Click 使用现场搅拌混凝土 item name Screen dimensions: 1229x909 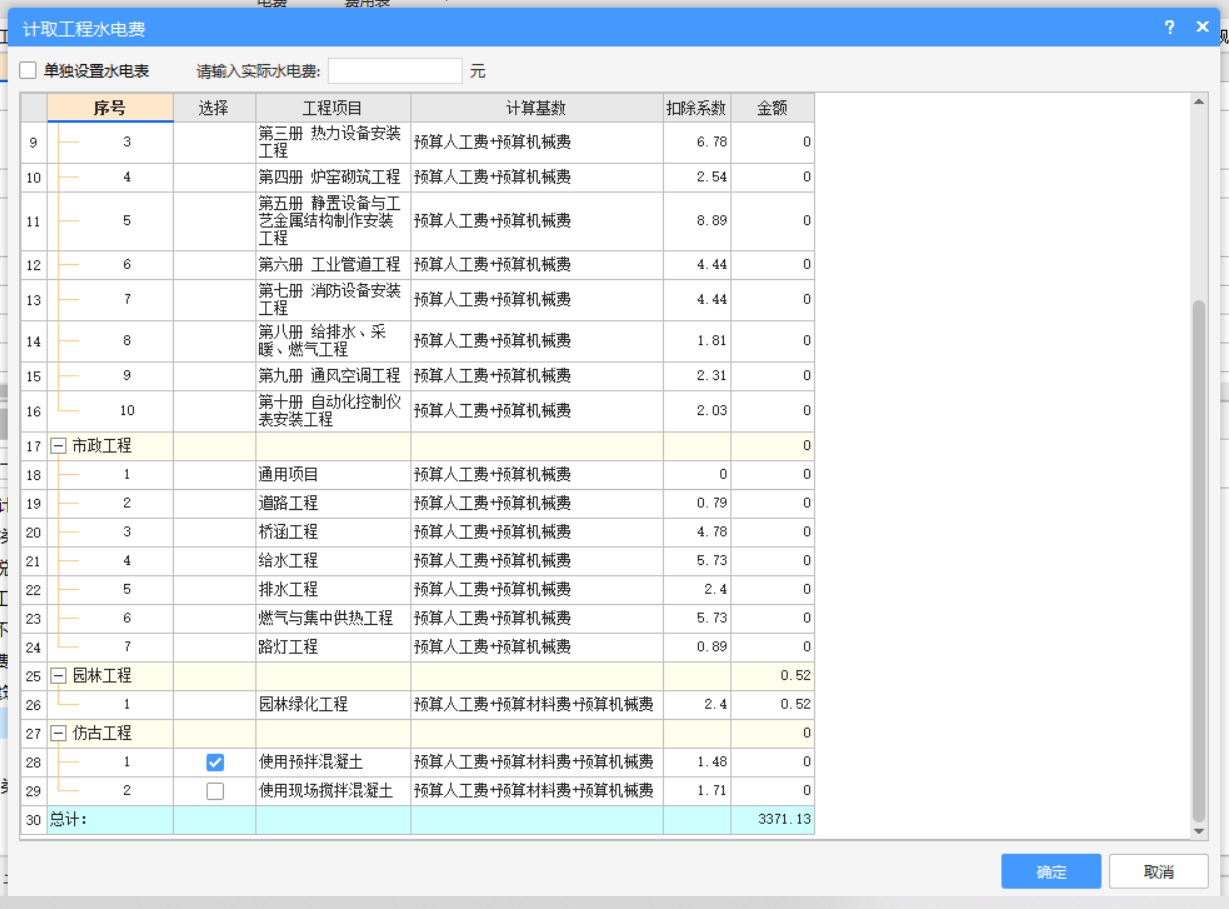[326, 792]
